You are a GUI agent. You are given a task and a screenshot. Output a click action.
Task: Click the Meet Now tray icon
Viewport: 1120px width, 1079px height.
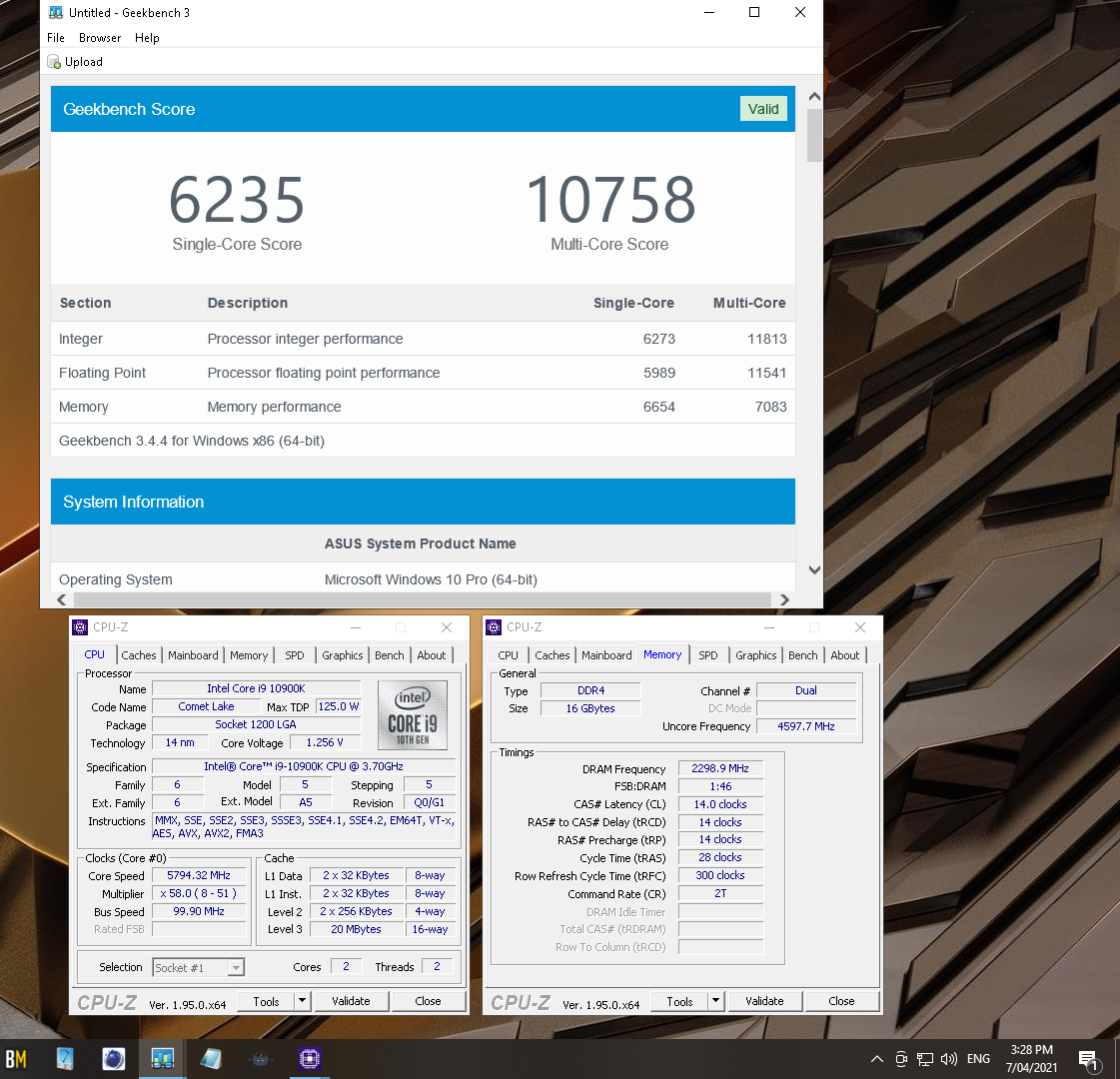pyautogui.click(x=901, y=1059)
